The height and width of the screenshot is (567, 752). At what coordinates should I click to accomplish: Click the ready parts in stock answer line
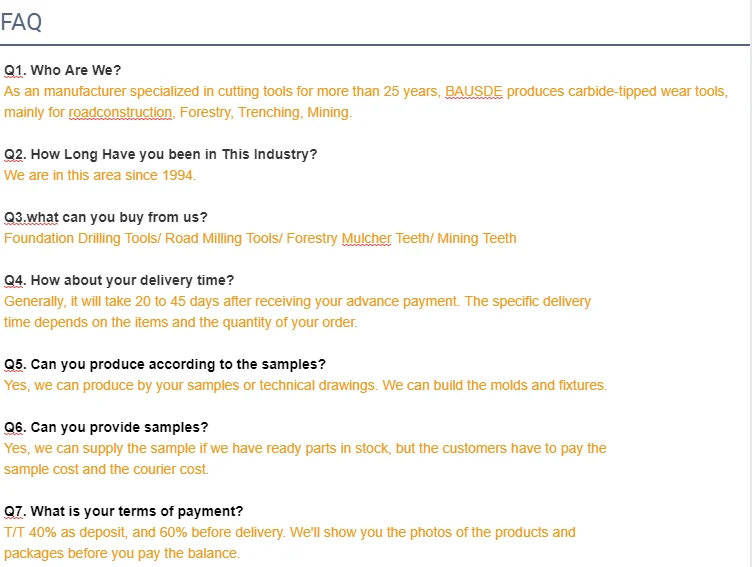point(305,448)
